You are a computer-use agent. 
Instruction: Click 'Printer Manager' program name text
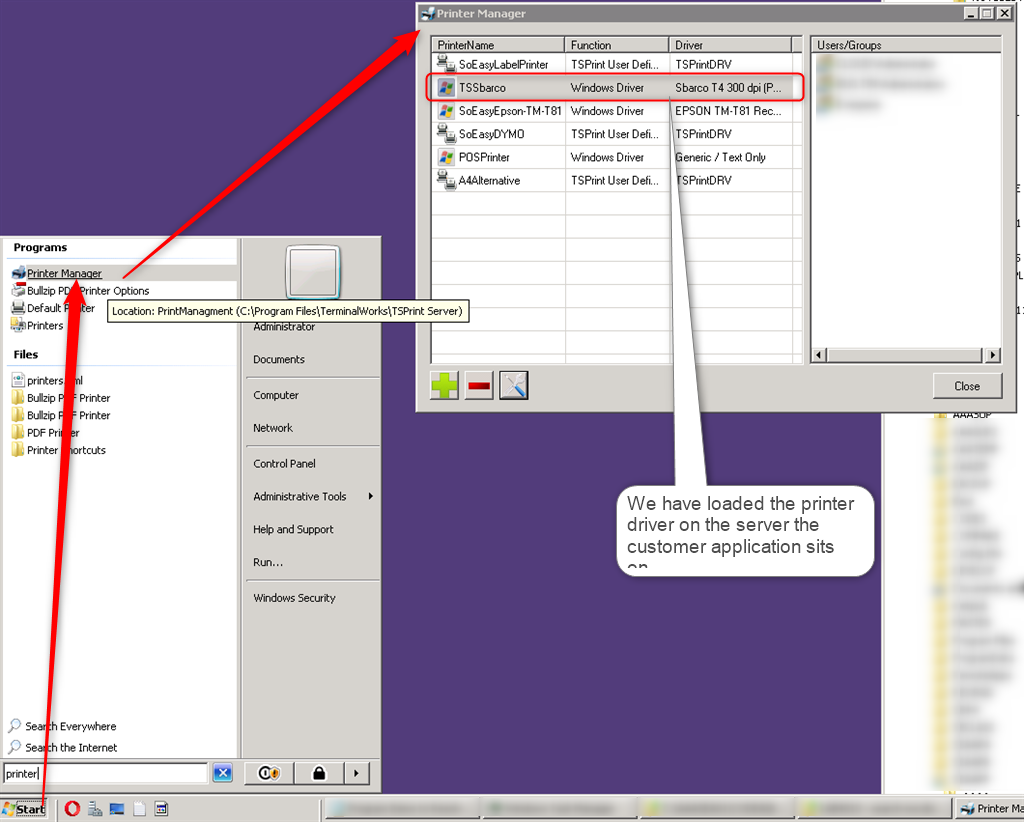64,273
